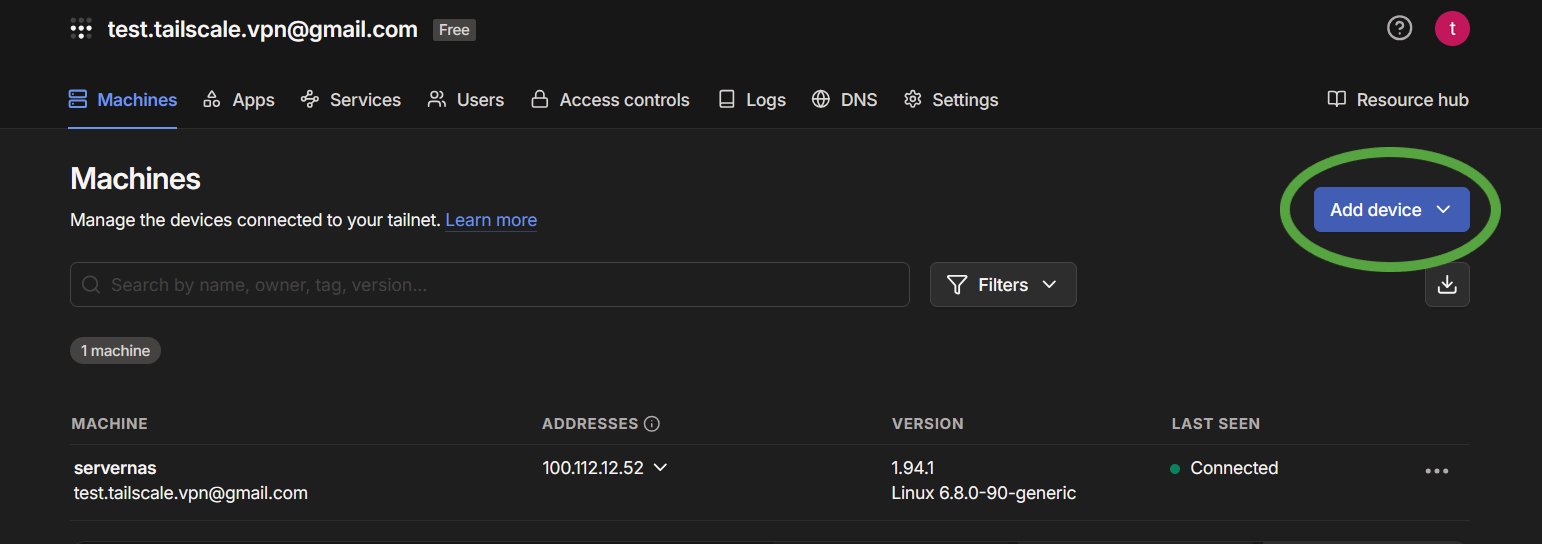
Task: Click the search magnifier icon
Action: pos(91,285)
